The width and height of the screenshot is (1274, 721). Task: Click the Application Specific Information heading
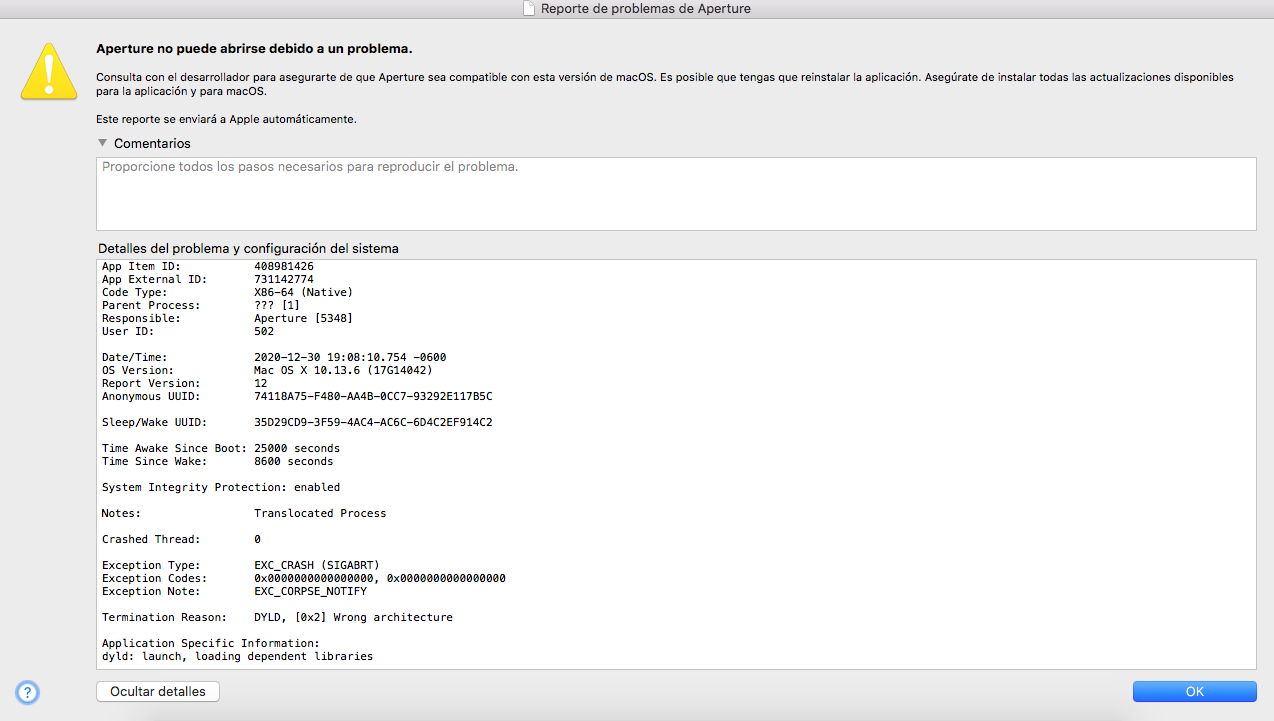(x=211, y=644)
